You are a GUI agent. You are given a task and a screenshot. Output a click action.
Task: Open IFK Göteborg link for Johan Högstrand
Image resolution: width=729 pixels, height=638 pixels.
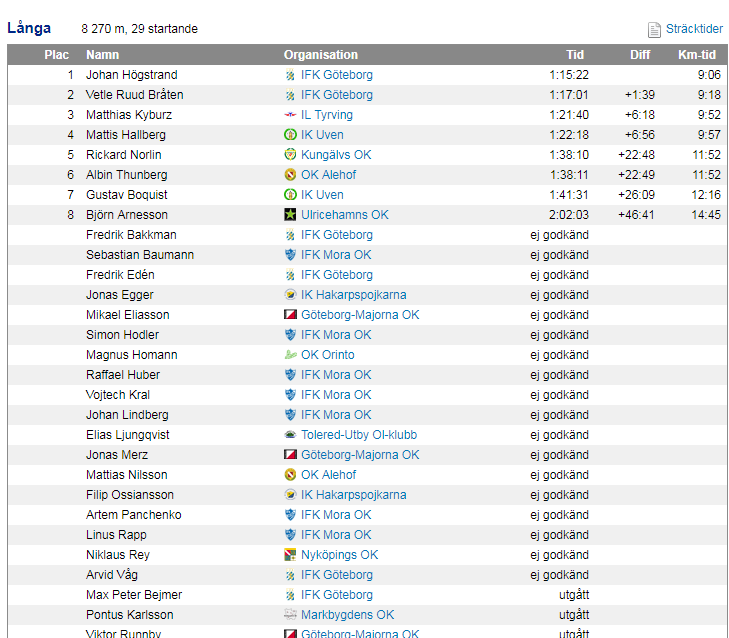pos(337,75)
